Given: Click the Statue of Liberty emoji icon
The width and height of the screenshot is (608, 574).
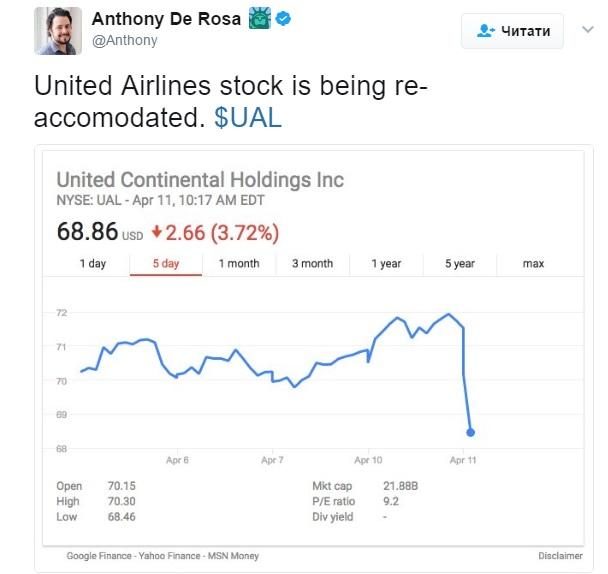Looking at the screenshot, I should click(259, 20).
